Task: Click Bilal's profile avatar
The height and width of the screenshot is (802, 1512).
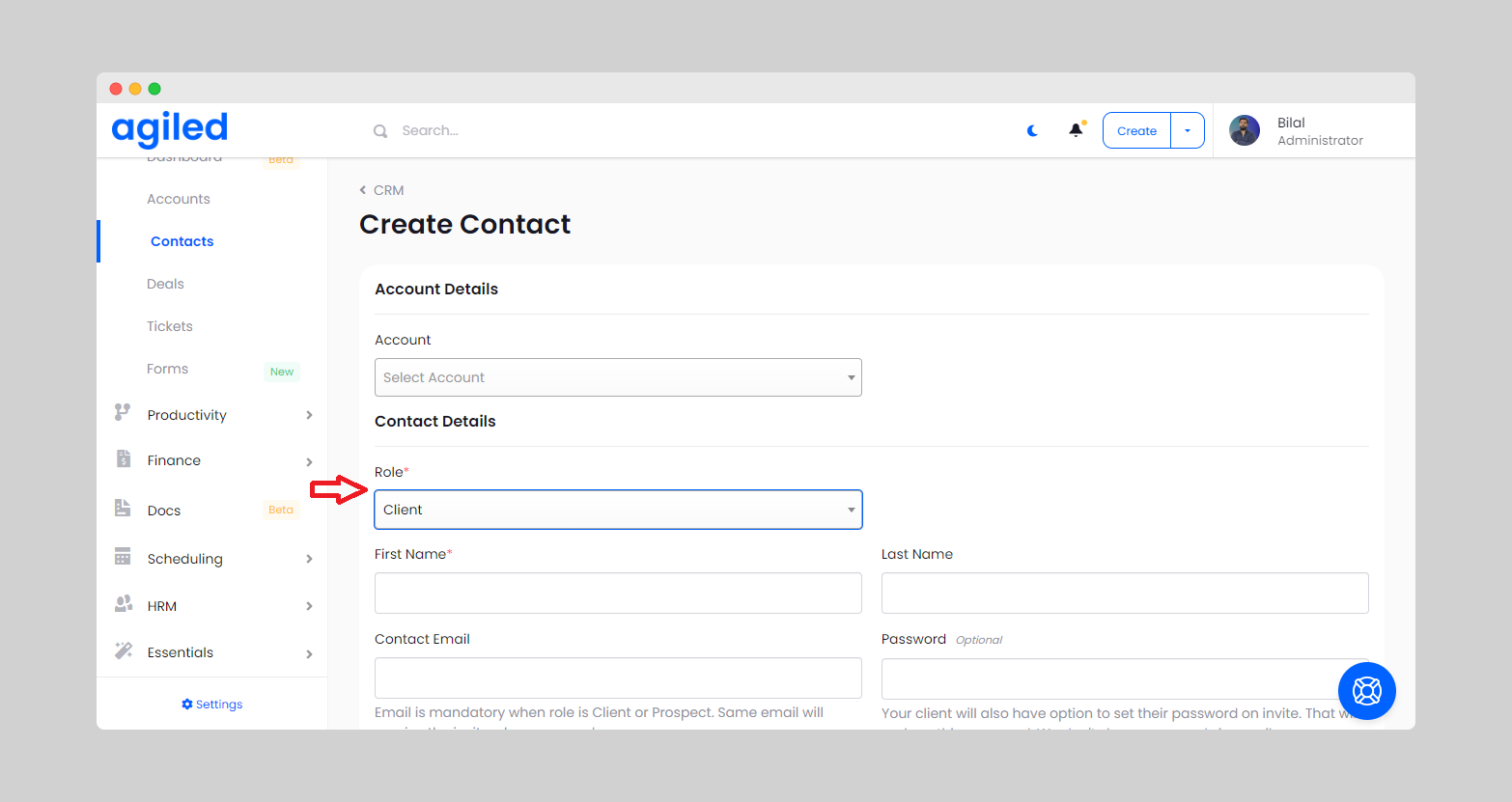Action: (1245, 130)
